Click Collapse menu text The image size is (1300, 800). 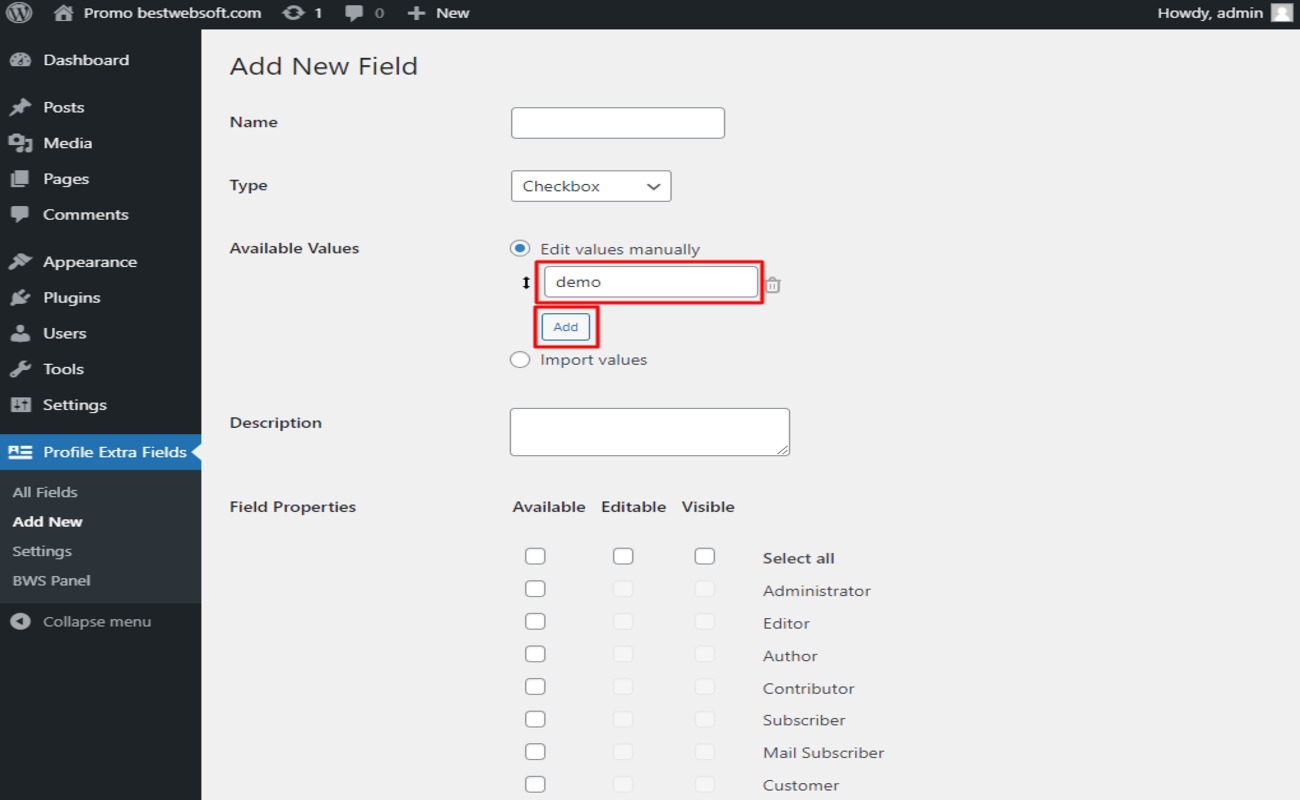pyautogui.click(x=97, y=622)
